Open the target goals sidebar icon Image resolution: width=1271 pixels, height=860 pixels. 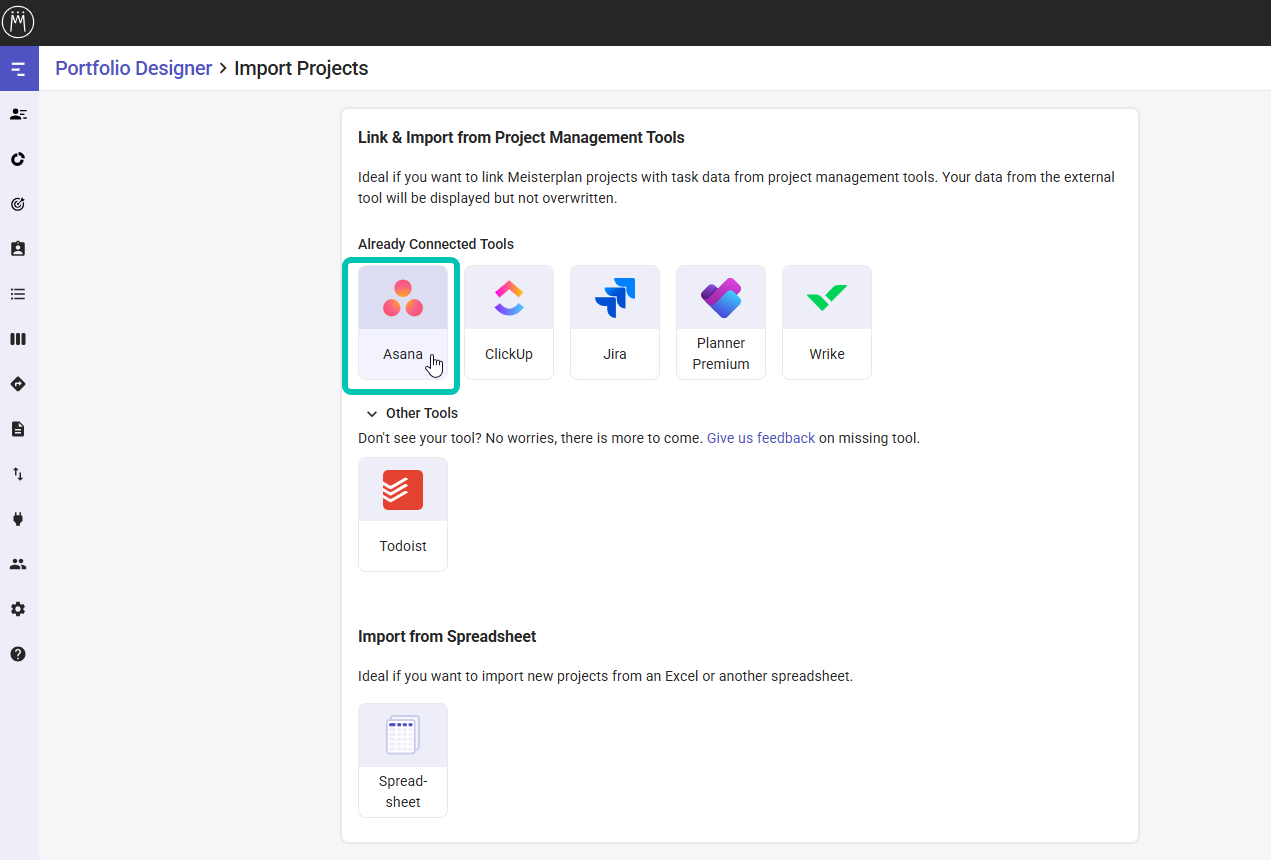[x=18, y=204]
